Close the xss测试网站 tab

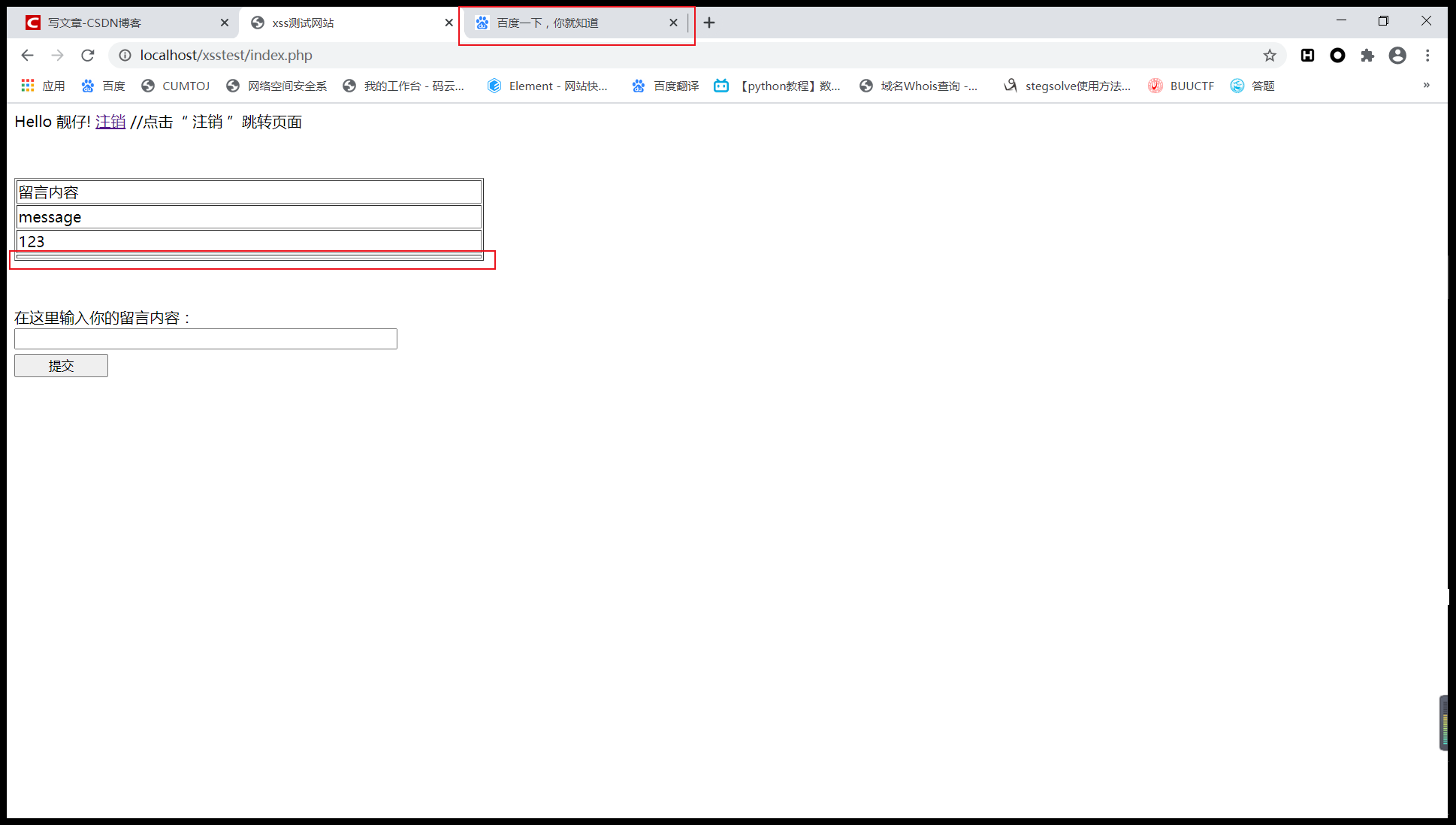click(449, 23)
